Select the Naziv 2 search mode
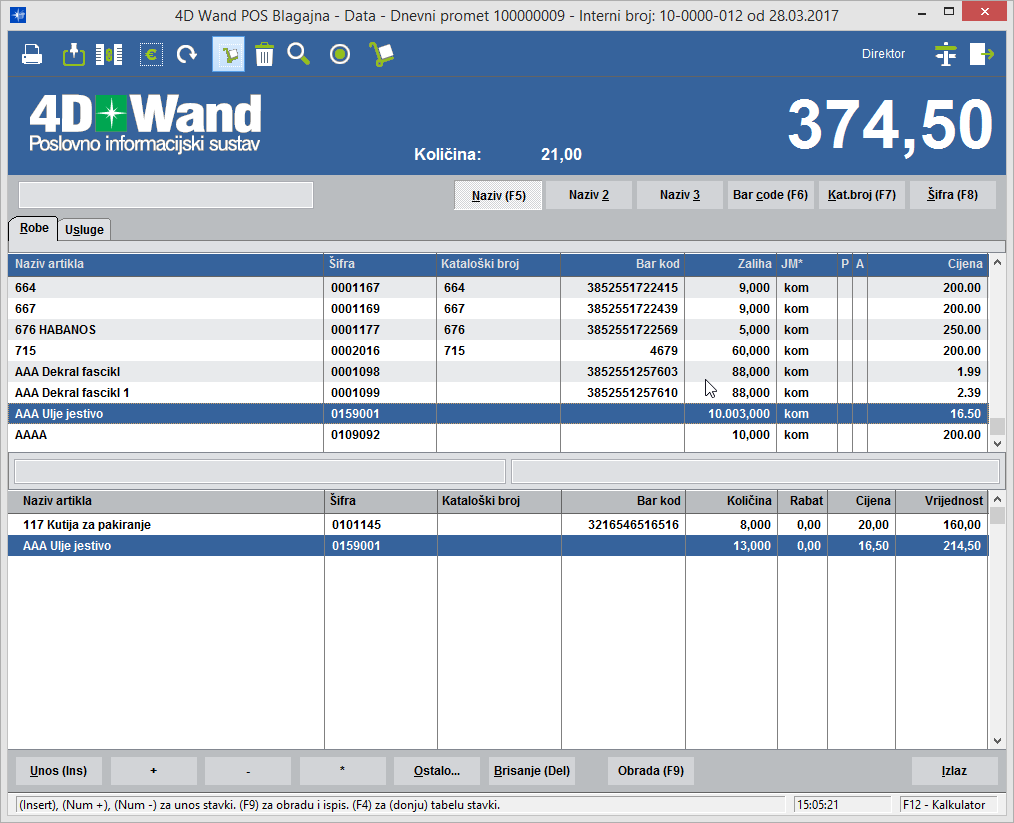 tap(588, 195)
